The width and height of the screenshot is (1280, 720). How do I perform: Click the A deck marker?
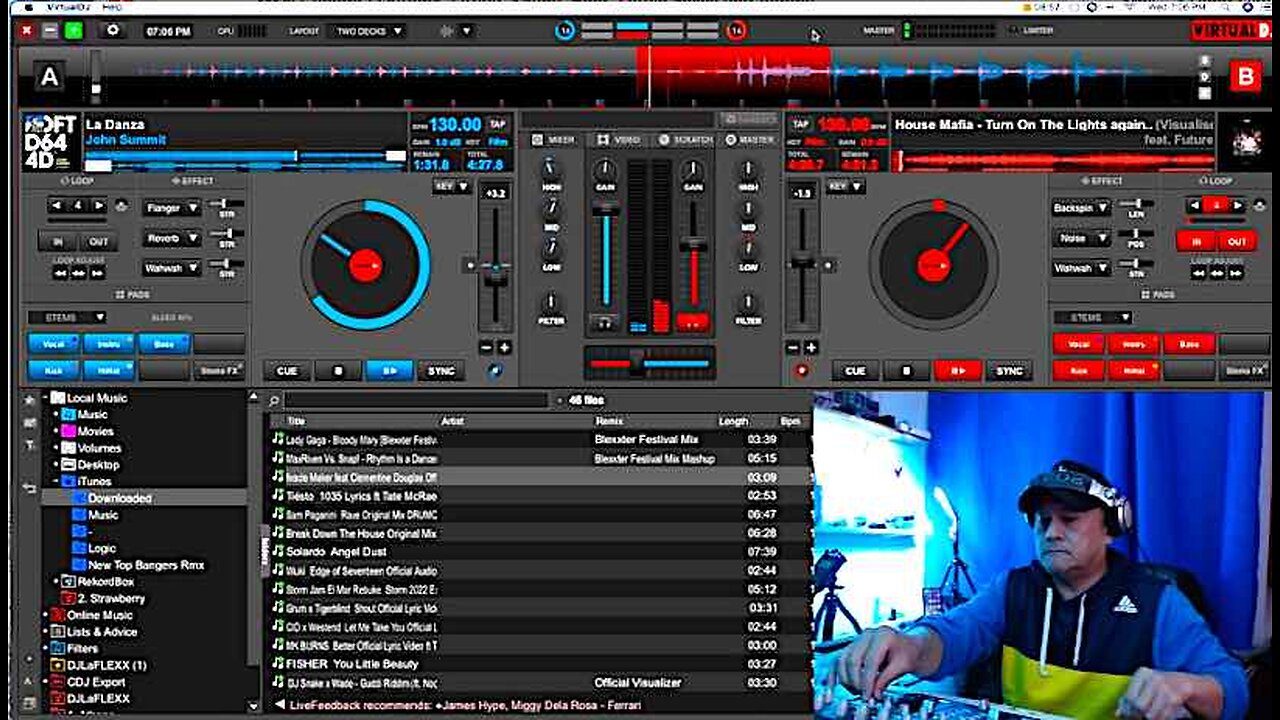click(x=49, y=76)
